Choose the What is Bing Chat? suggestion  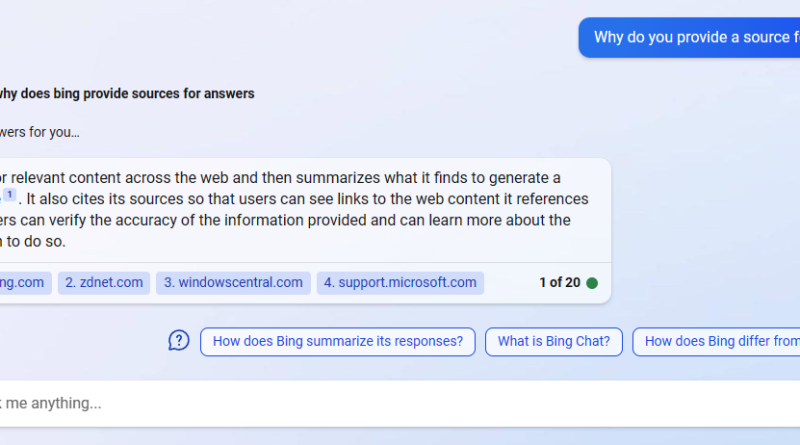click(554, 341)
